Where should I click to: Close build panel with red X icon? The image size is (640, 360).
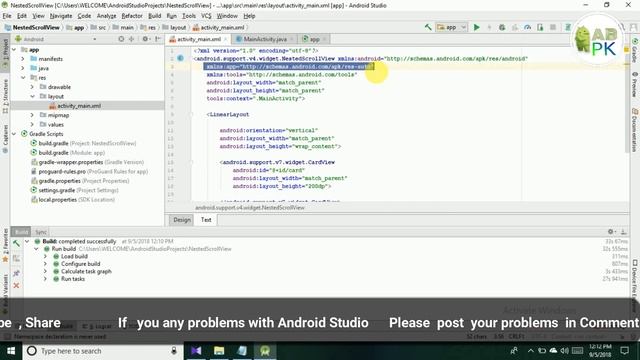click(16, 286)
